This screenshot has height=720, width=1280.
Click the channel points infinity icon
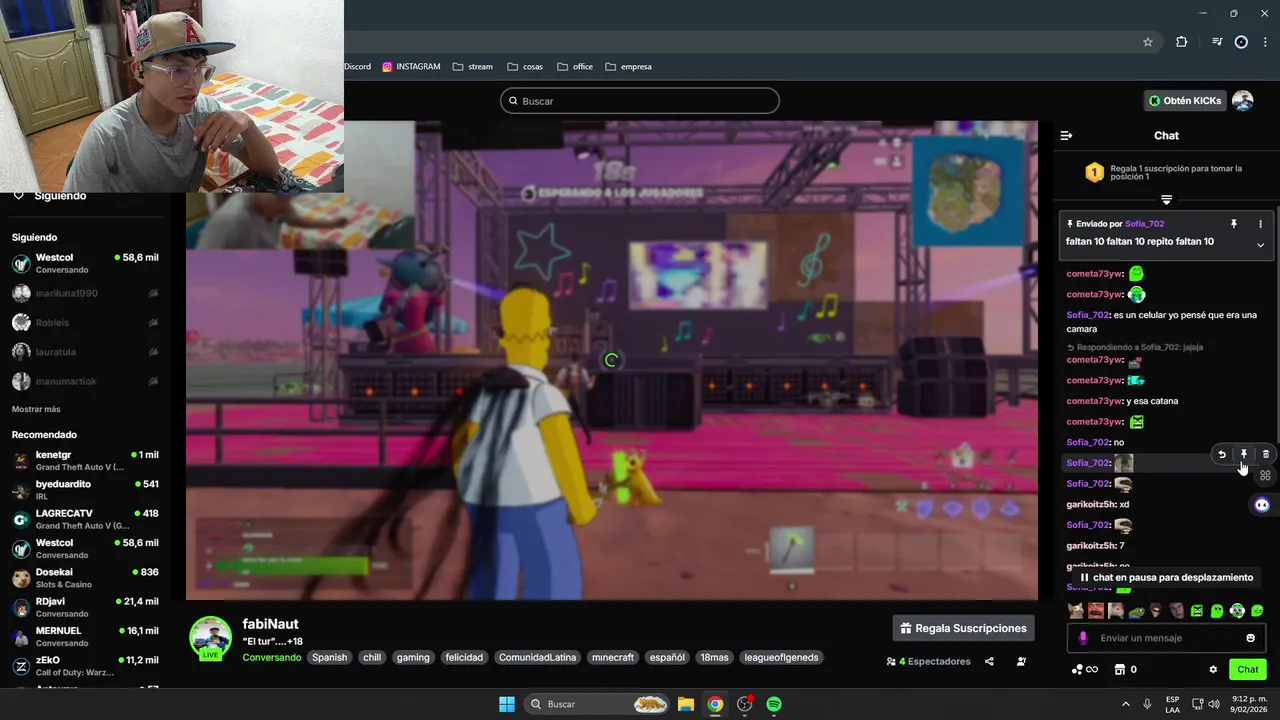[1085, 670]
